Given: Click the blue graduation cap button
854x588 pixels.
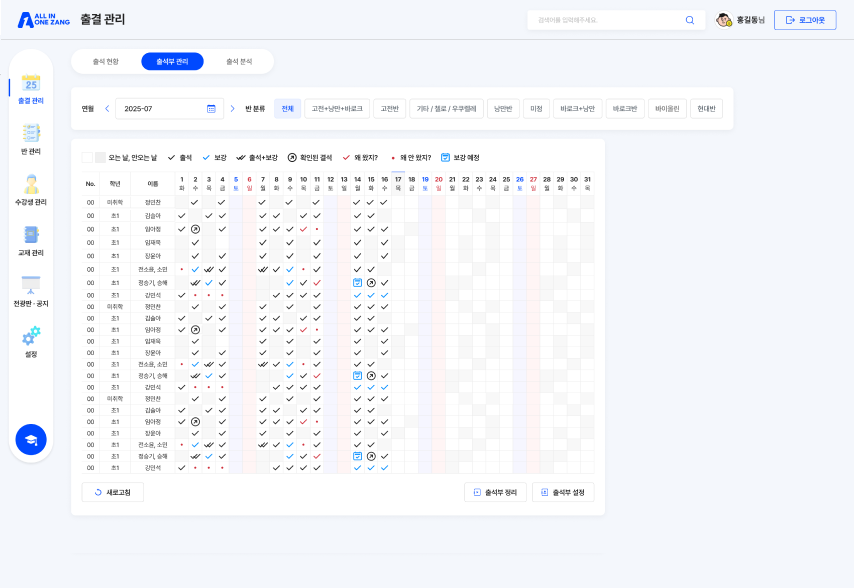Looking at the screenshot, I should pyautogui.click(x=31, y=439).
